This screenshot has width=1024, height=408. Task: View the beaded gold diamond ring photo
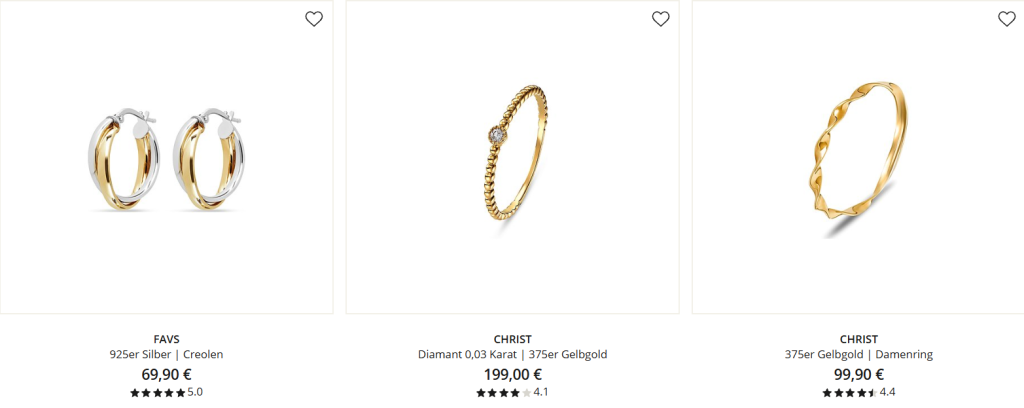(513, 157)
